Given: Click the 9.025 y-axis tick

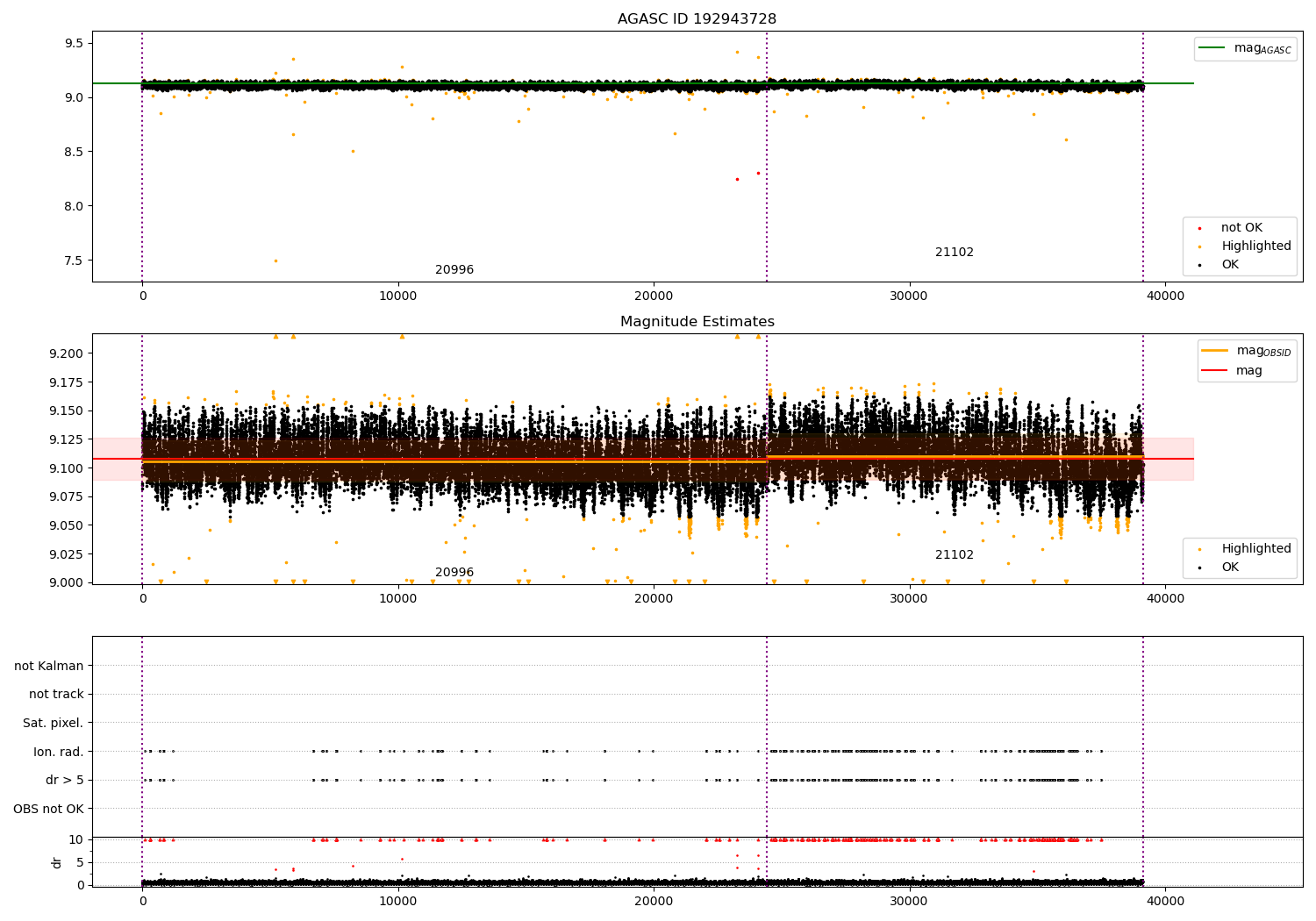Looking at the screenshot, I should pos(67,554).
